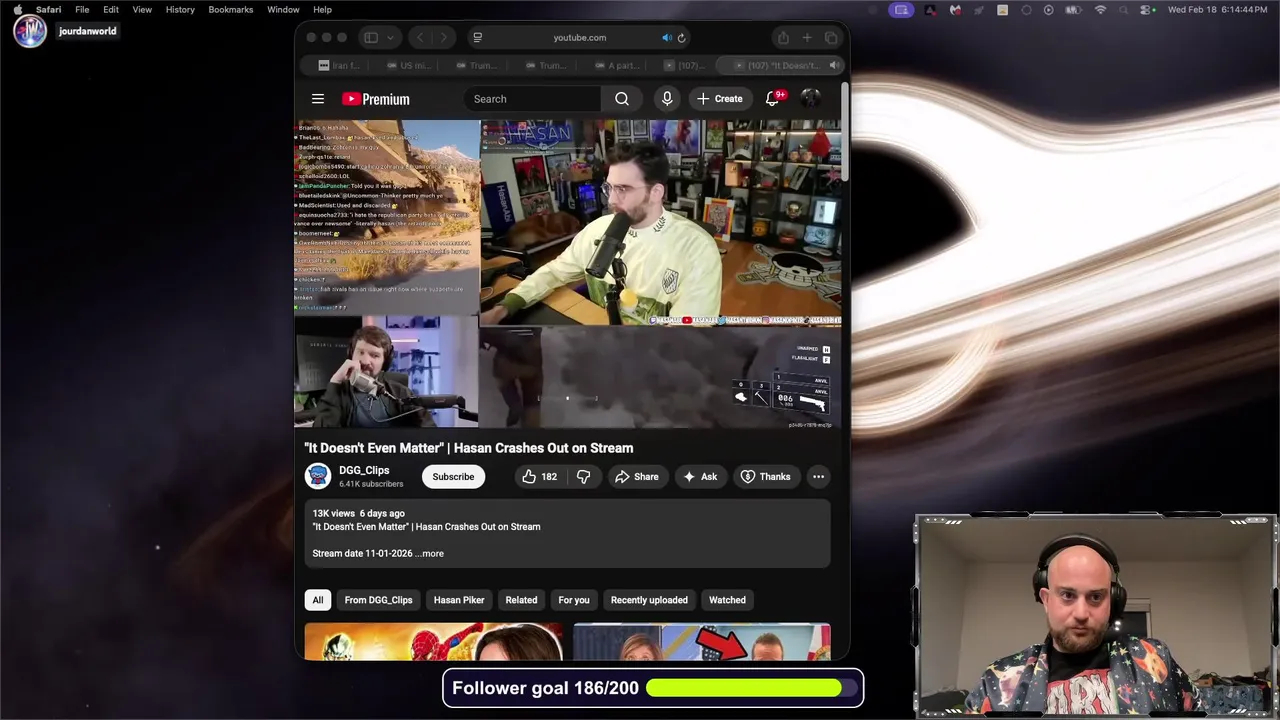Subscribe to DGG_Clips
This screenshot has height=720, width=1280.
453,477
